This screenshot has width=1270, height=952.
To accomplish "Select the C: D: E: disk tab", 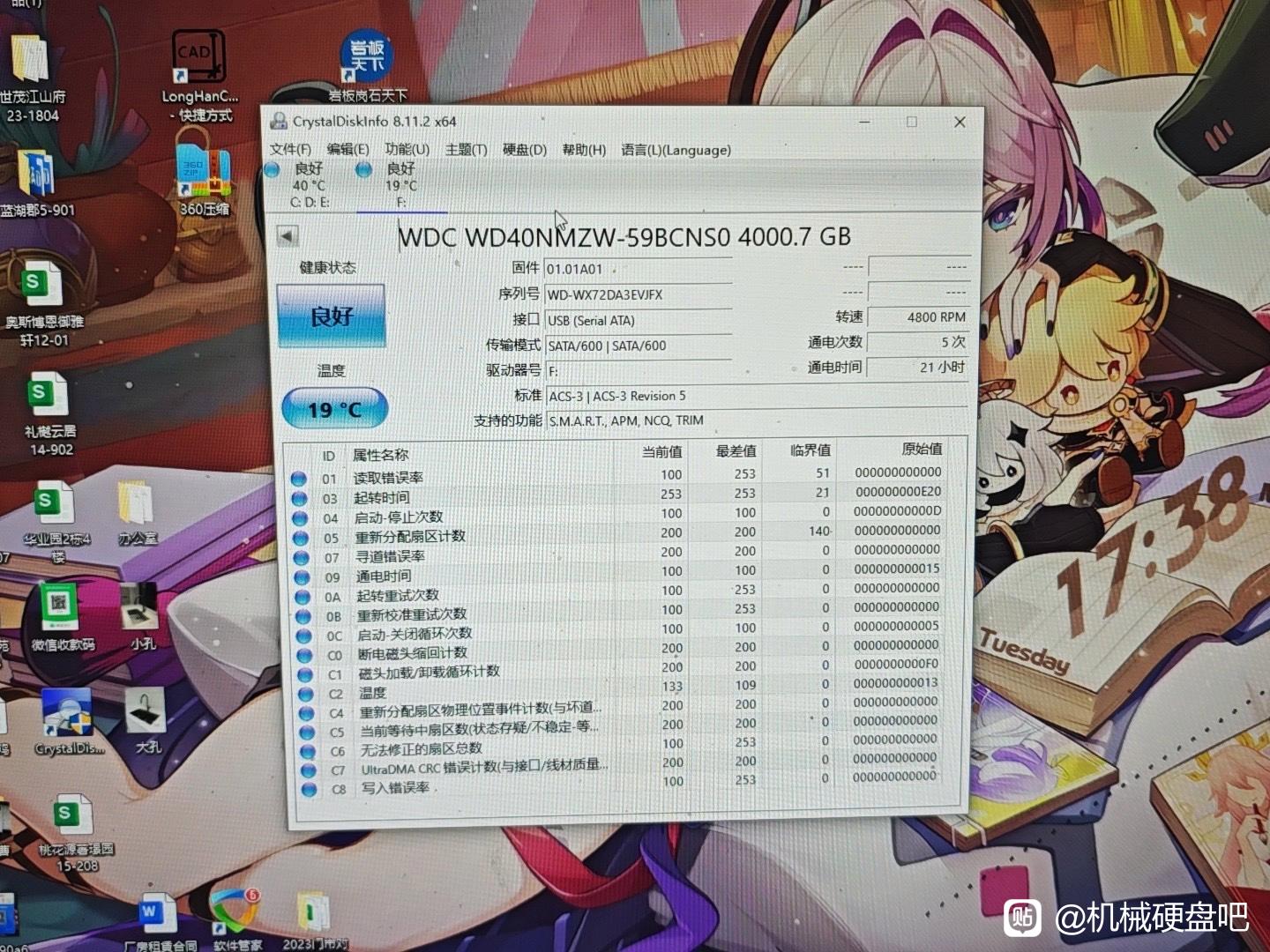I will tap(309, 185).
